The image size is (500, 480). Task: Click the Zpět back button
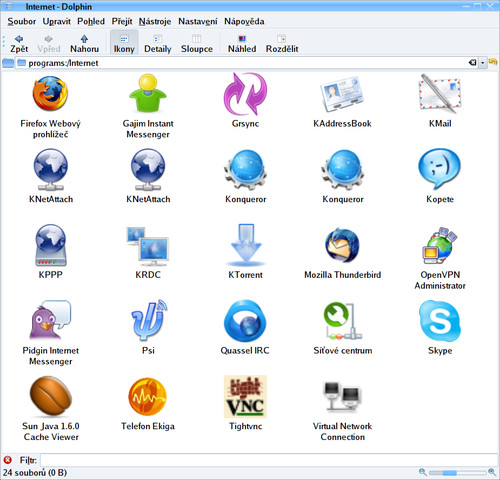[x=19, y=43]
